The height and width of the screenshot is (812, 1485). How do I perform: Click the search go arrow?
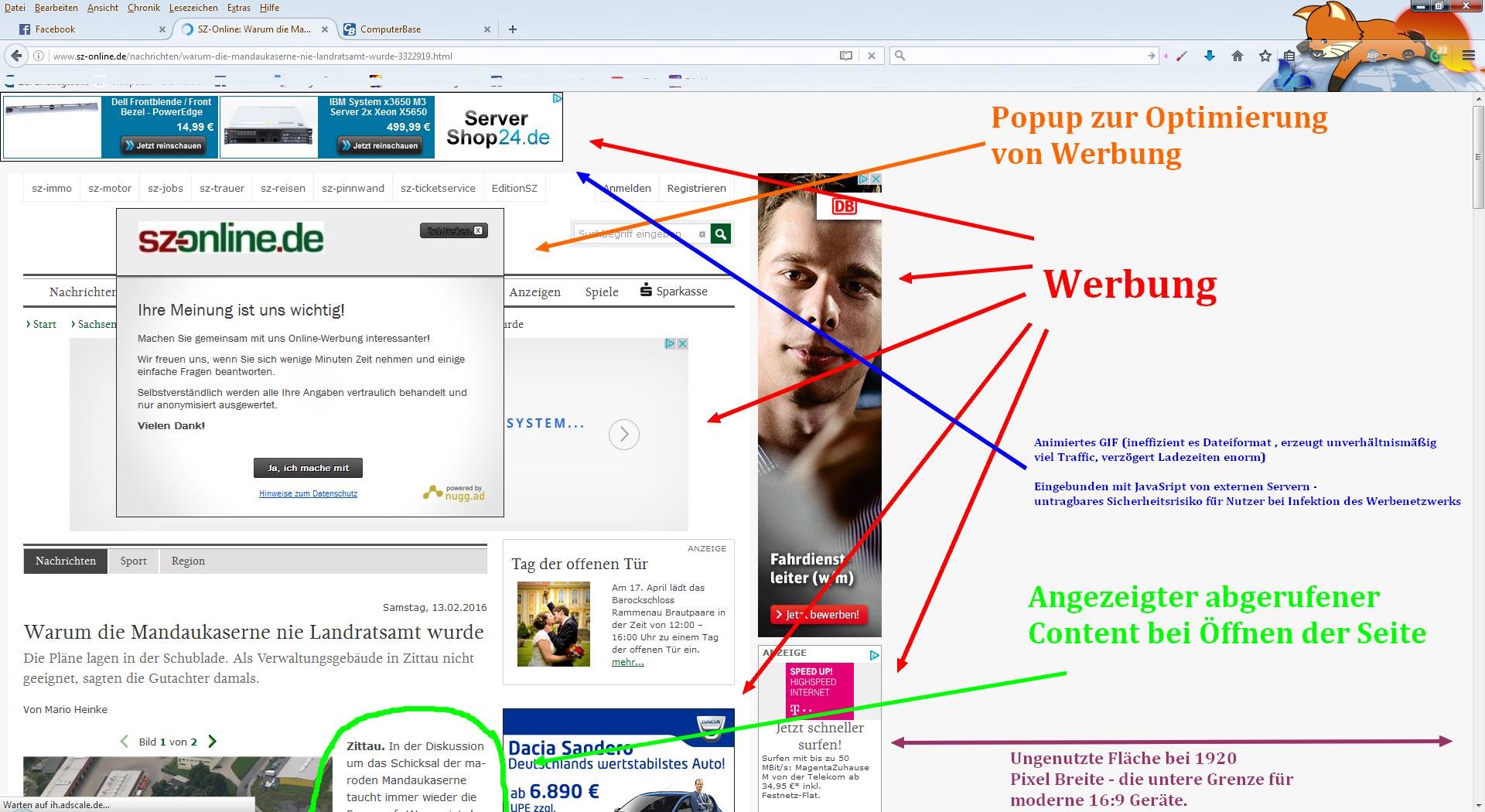(x=1151, y=56)
